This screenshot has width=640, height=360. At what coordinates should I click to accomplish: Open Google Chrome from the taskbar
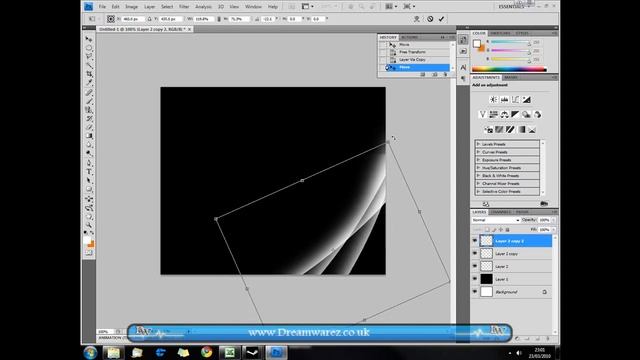[207, 352]
